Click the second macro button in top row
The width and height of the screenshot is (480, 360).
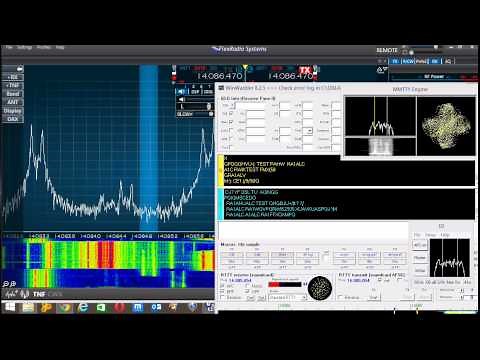coord(257,255)
